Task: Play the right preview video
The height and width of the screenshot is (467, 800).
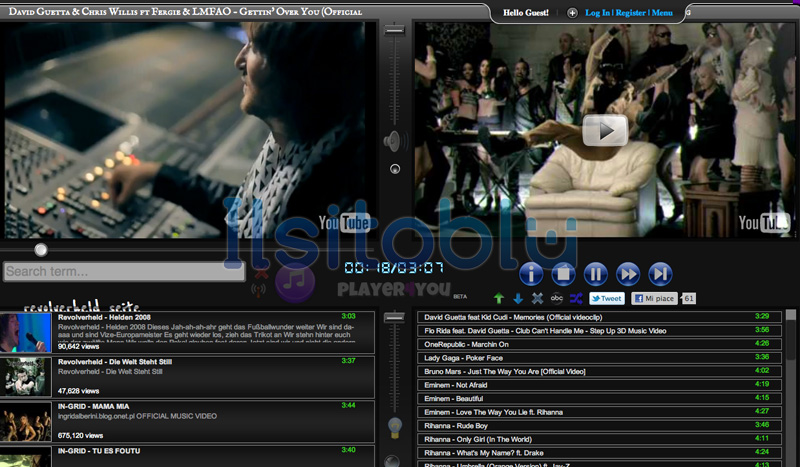Action: click(x=605, y=131)
